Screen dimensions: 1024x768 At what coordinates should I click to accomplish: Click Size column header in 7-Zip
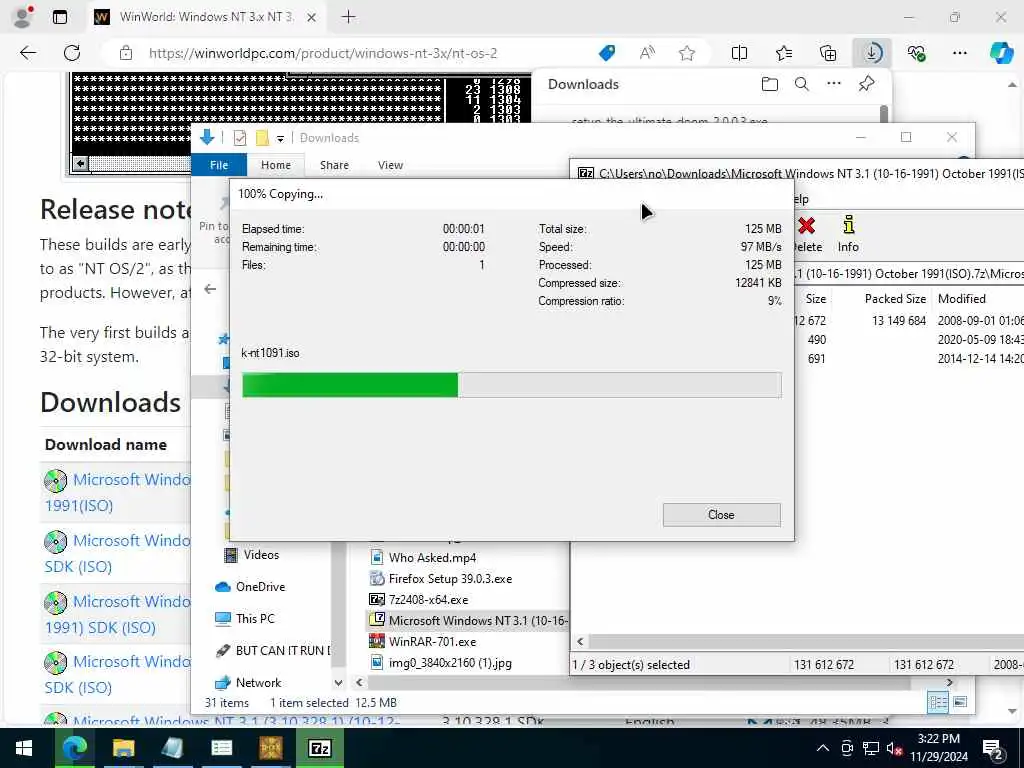click(x=815, y=298)
